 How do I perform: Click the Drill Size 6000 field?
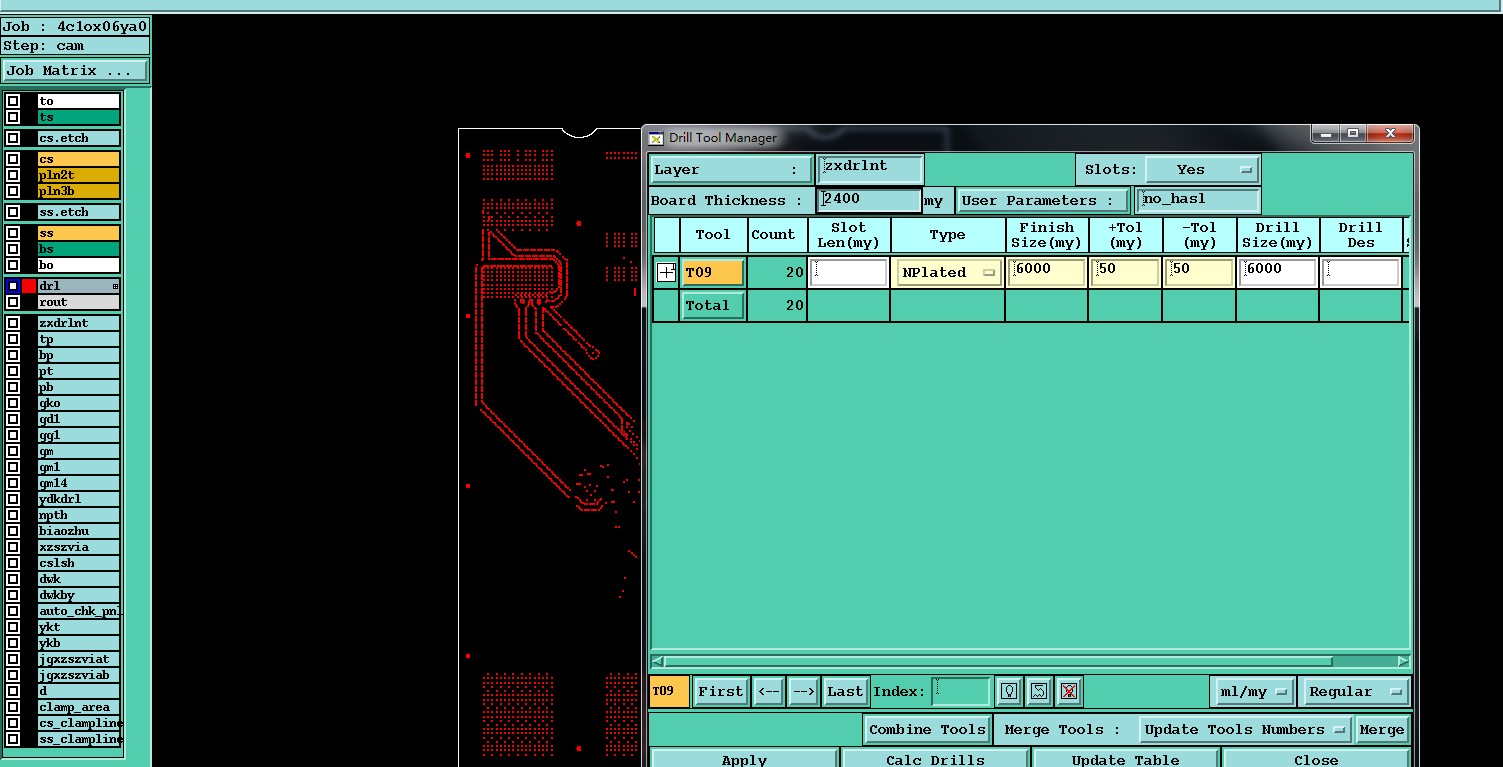pos(1277,272)
